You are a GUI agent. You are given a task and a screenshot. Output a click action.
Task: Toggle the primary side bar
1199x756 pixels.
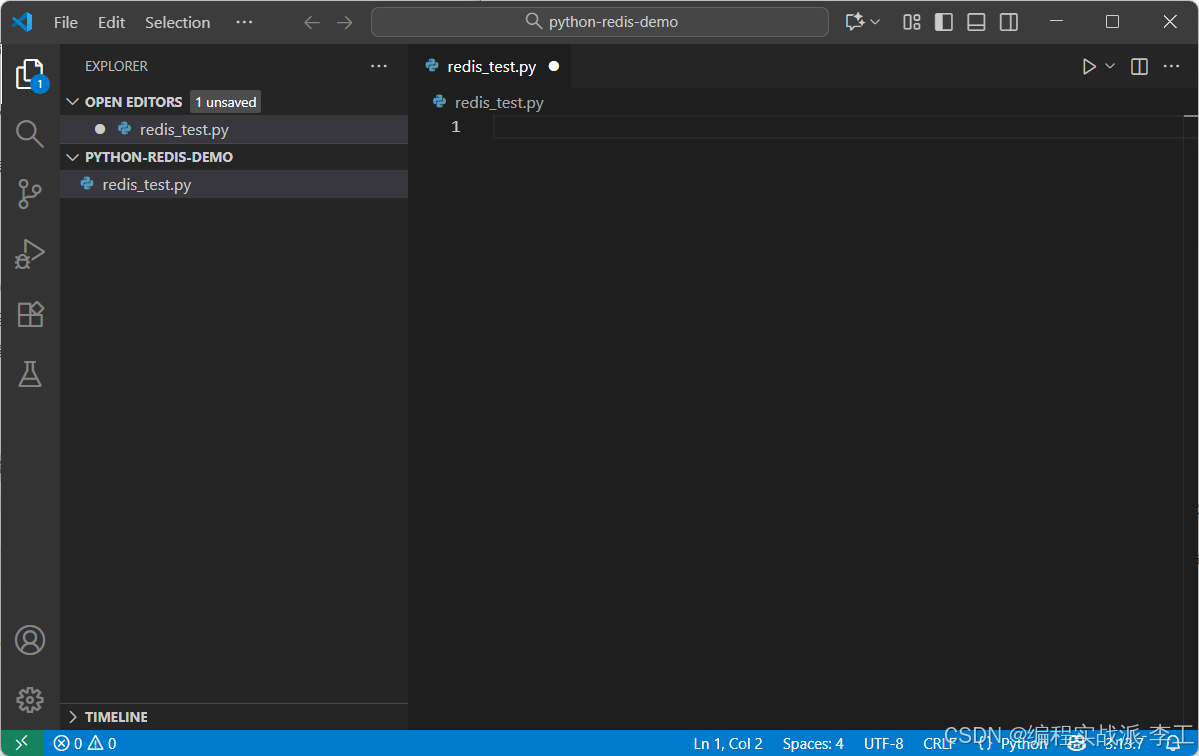pyautogui.click(x=944, y=22)
